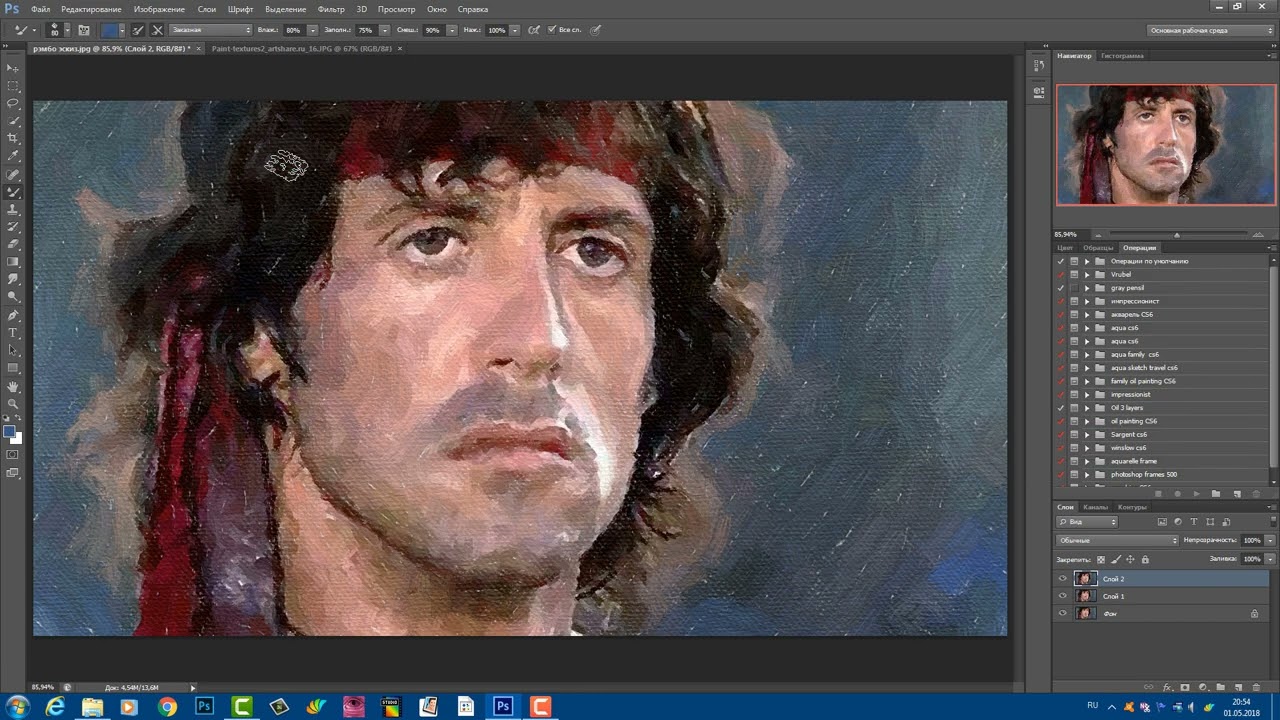This screenshot has width=1280, height=720.
Task: Select the Lasso tool
Action: [x=13, y=102]
